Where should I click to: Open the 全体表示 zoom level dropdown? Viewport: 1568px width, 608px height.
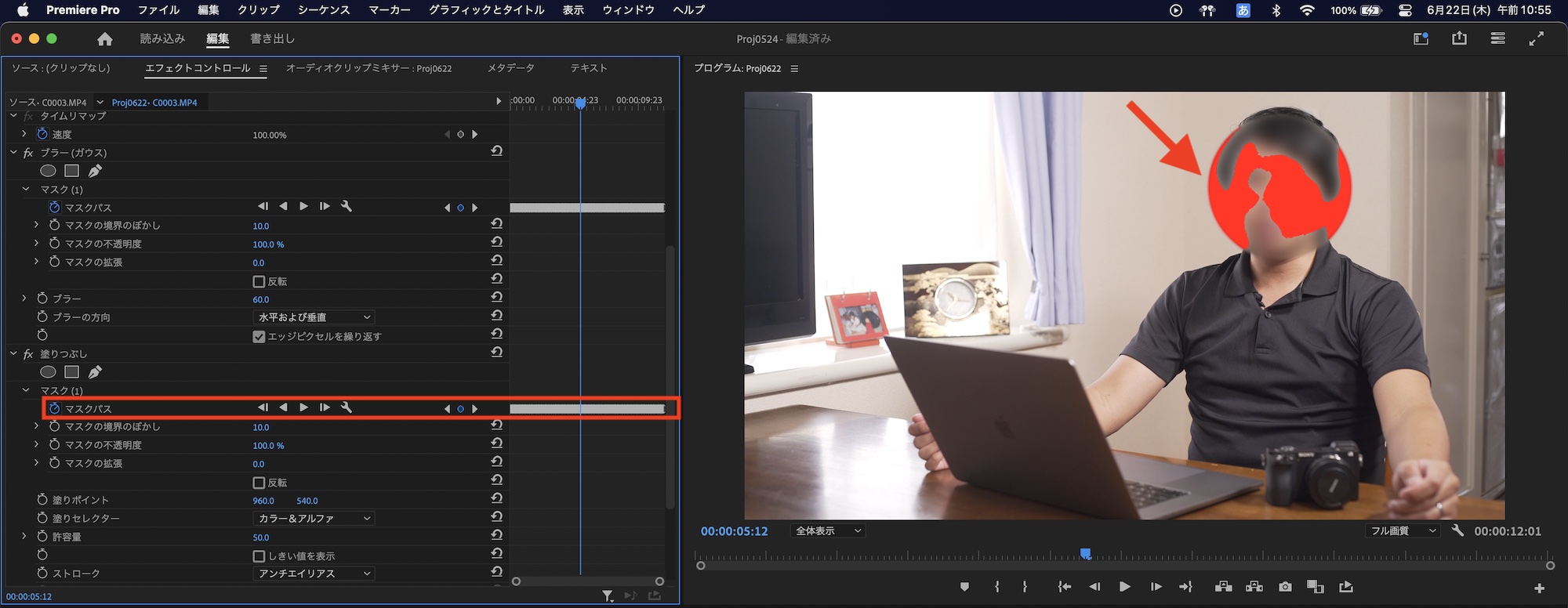tap(828, 531)
